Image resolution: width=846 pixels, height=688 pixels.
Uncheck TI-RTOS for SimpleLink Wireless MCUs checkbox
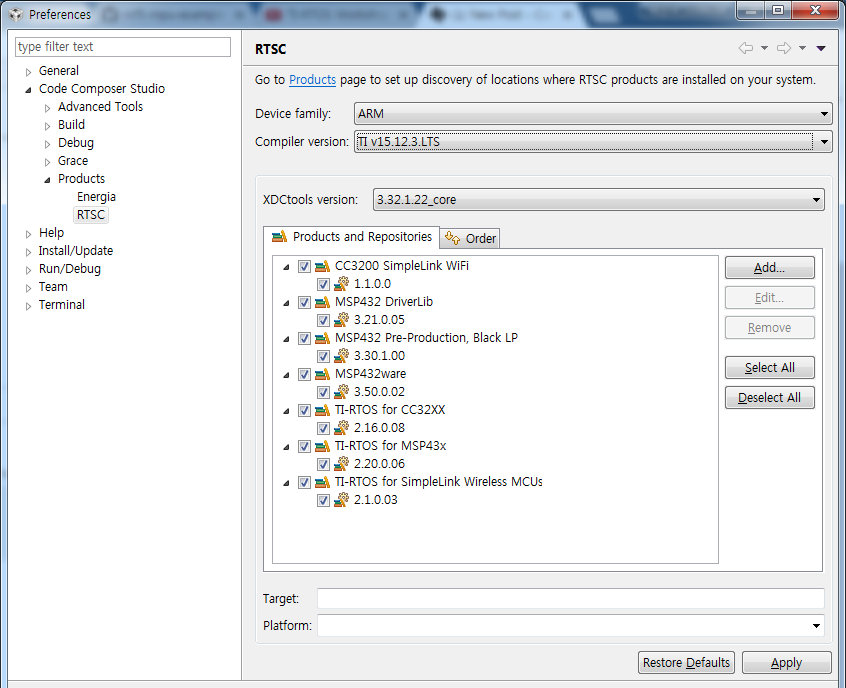[304, 482]
